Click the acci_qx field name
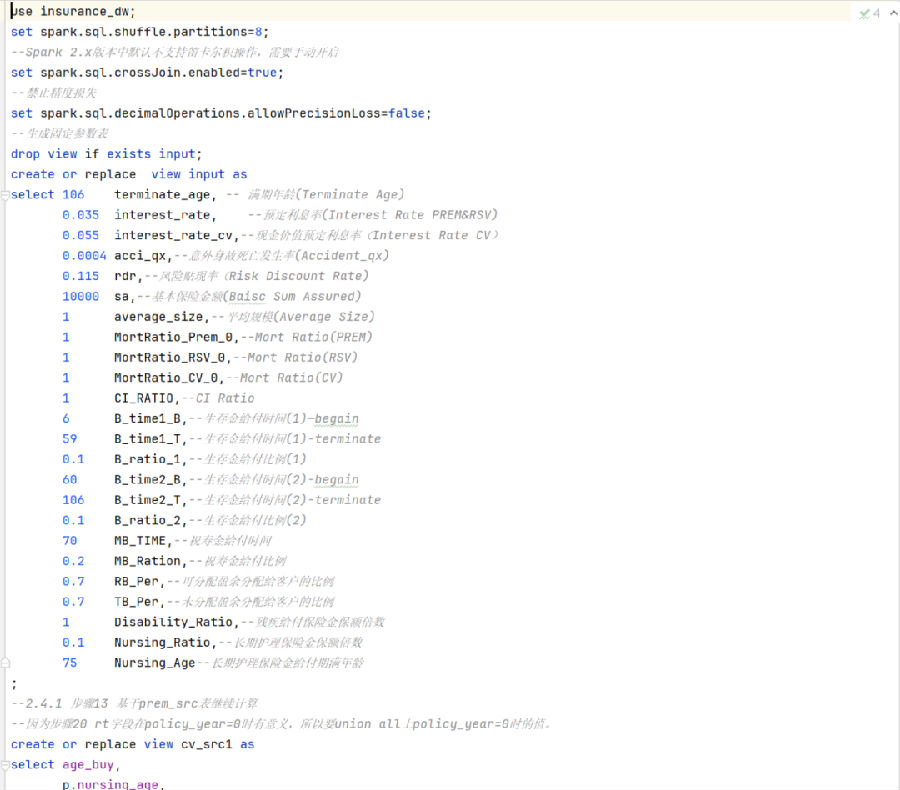 tap(142, 256)
